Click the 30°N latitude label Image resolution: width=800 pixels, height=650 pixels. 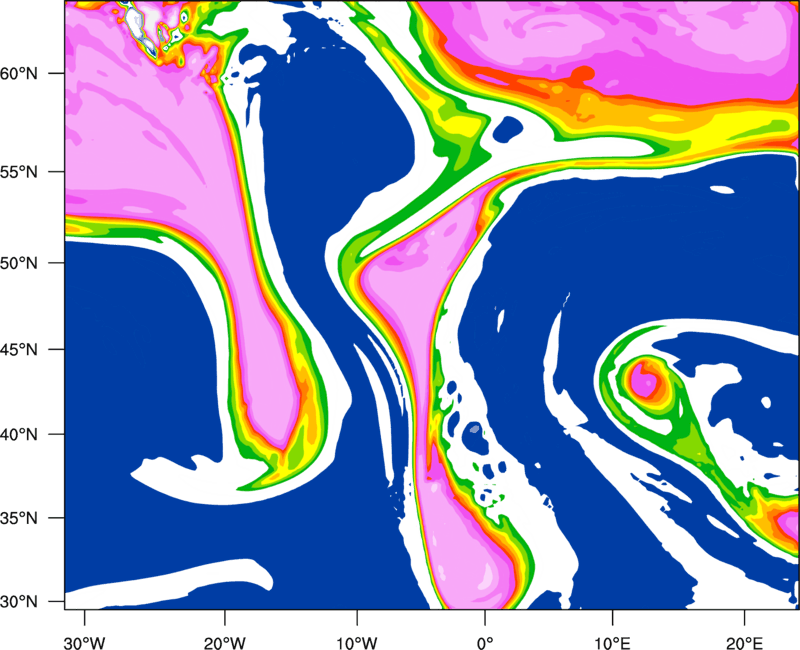(x=19, y=602)
